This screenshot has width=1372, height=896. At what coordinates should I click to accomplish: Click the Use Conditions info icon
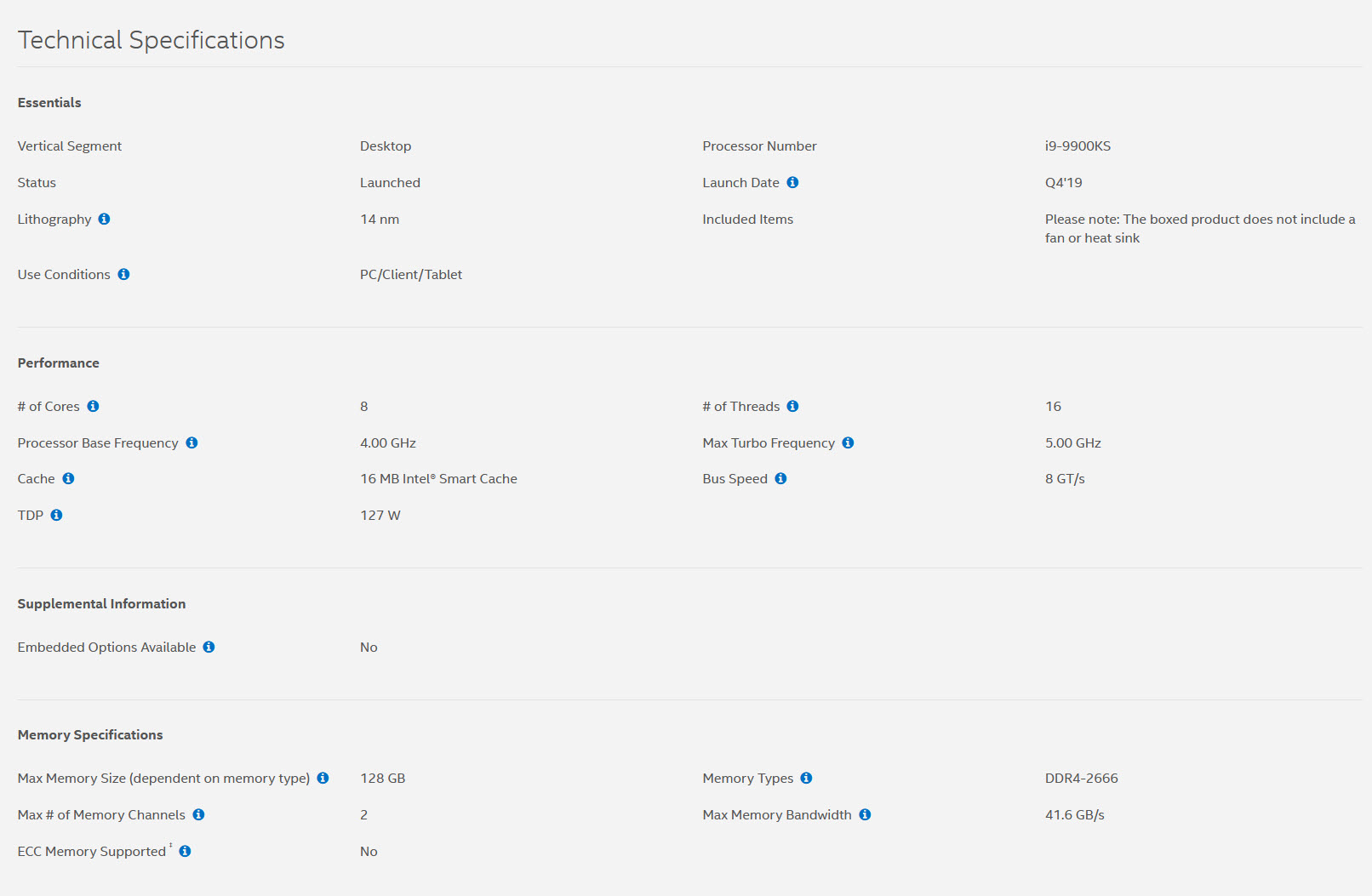(123, 274)
